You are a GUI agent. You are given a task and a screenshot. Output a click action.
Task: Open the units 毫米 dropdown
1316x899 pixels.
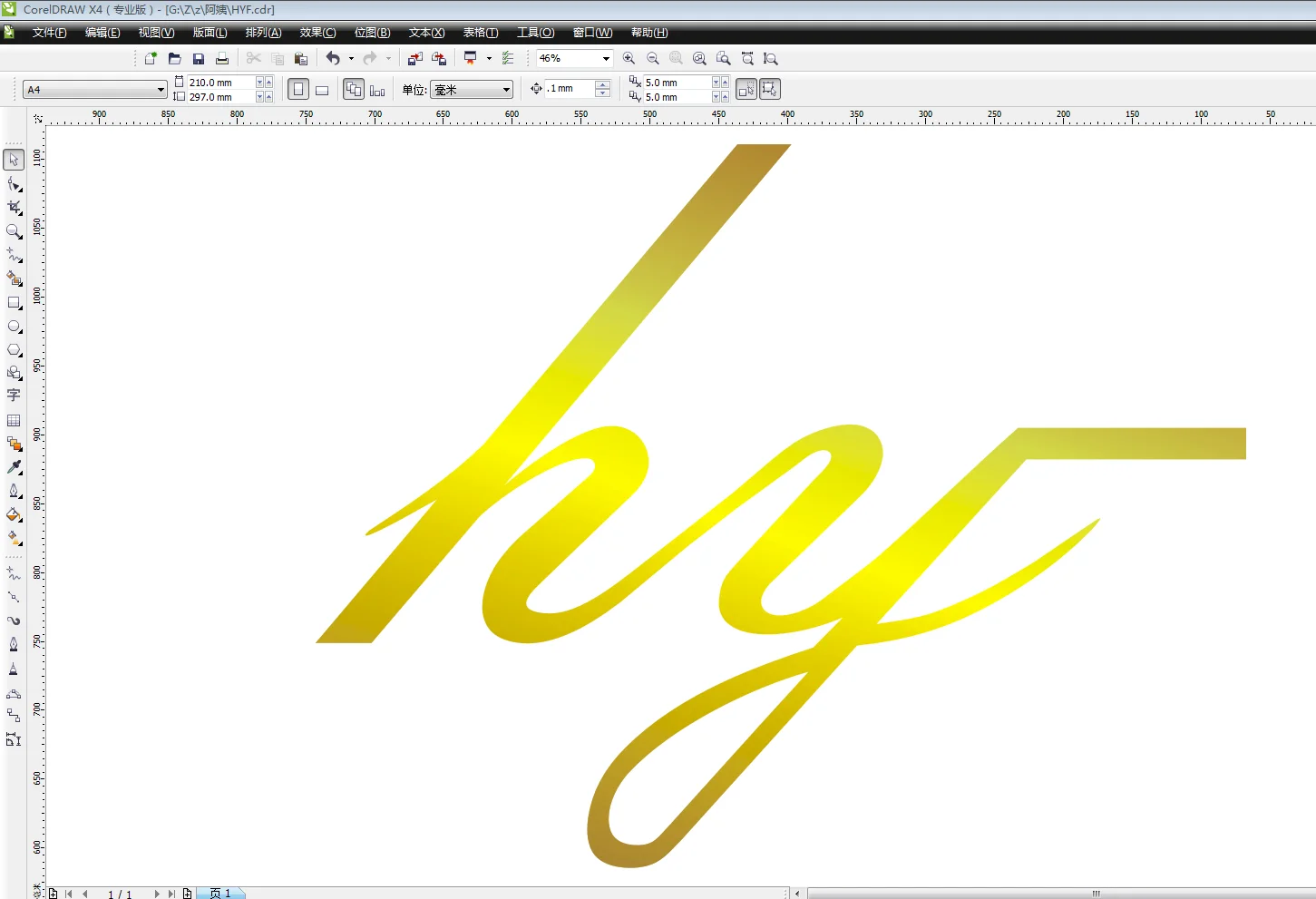(506, 90)
